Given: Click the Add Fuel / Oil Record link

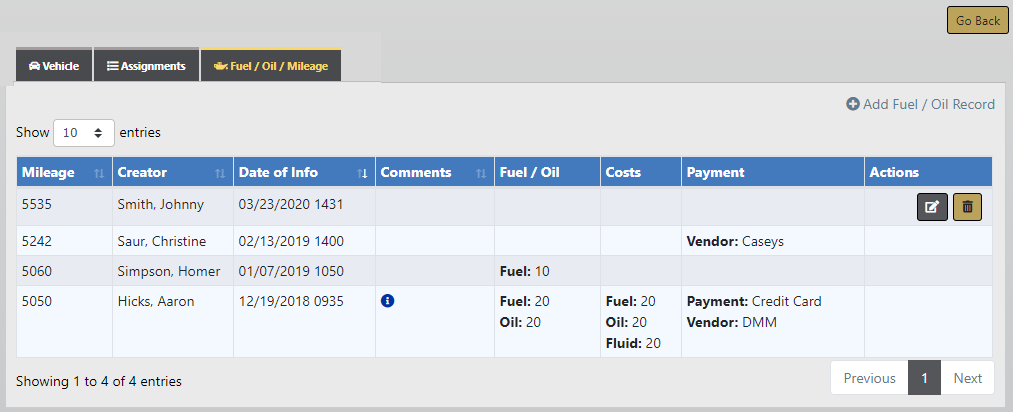Looking at the screenshot, I should pos(928,104).
